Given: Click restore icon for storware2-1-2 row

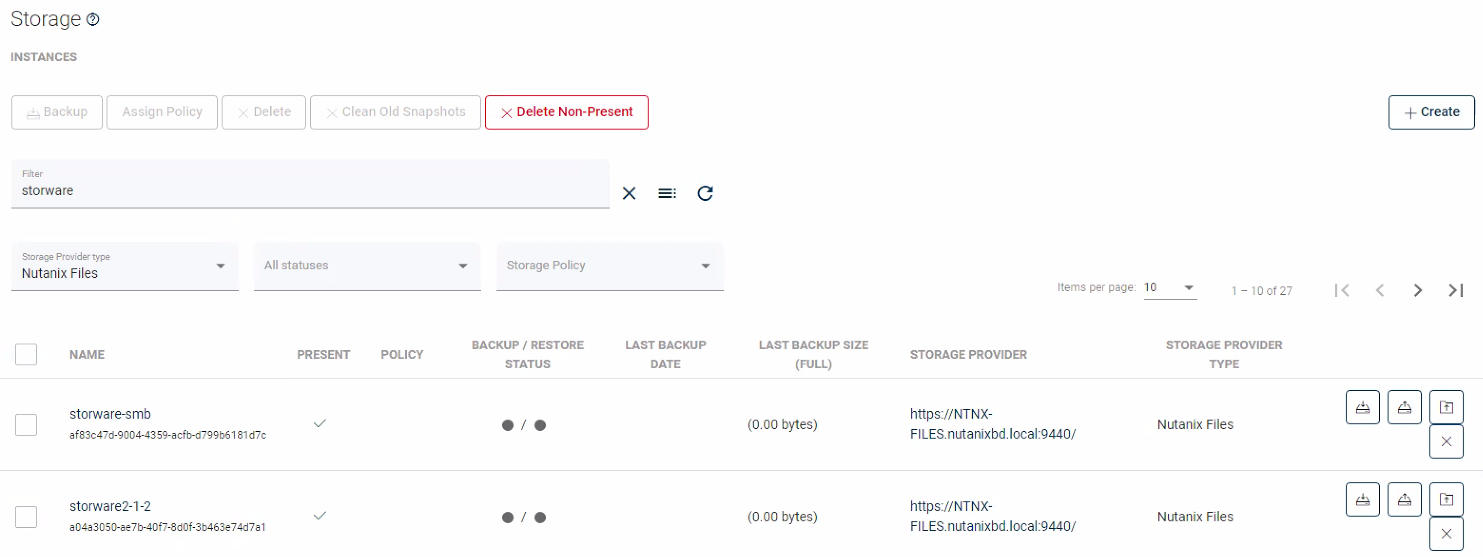Looking at the screenshot, I should (x=1404, y=499).
